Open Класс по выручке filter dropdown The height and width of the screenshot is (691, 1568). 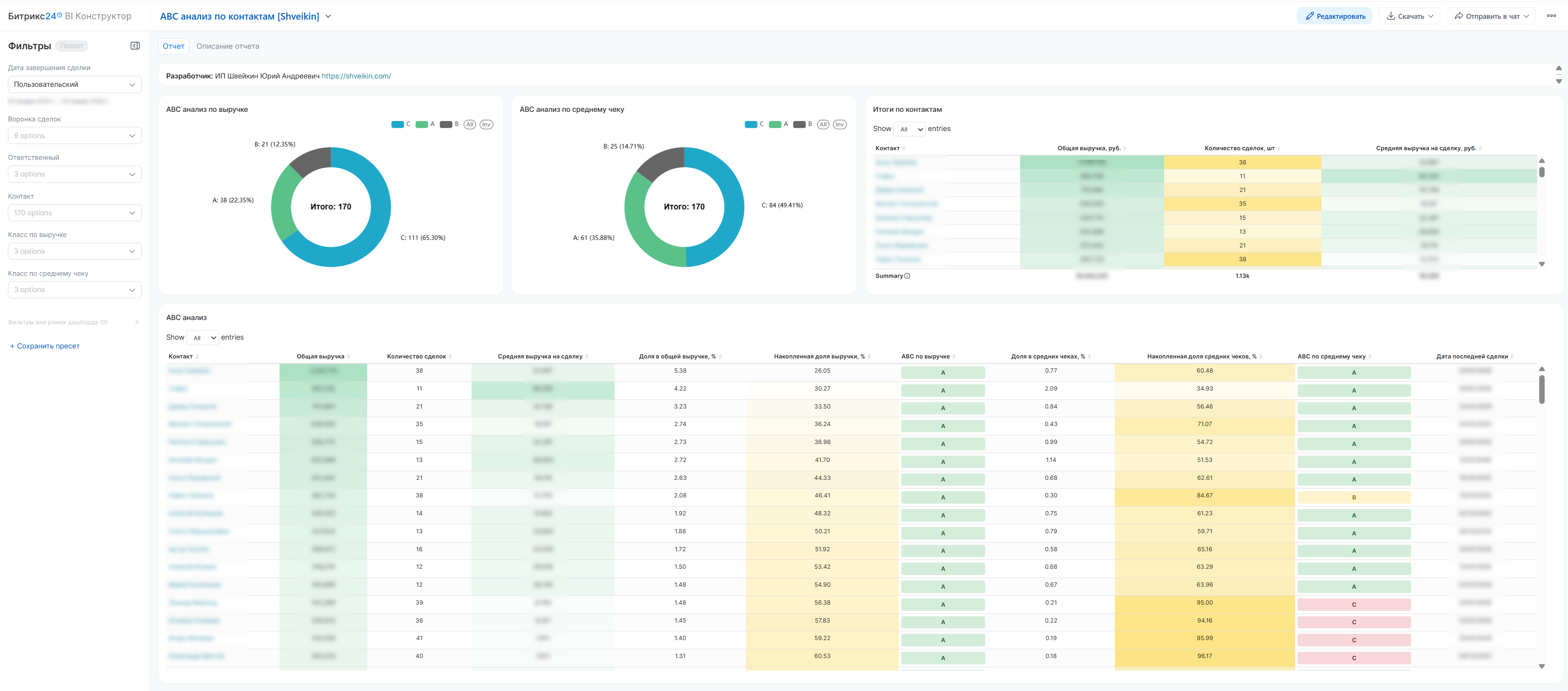tap(74, 252)
